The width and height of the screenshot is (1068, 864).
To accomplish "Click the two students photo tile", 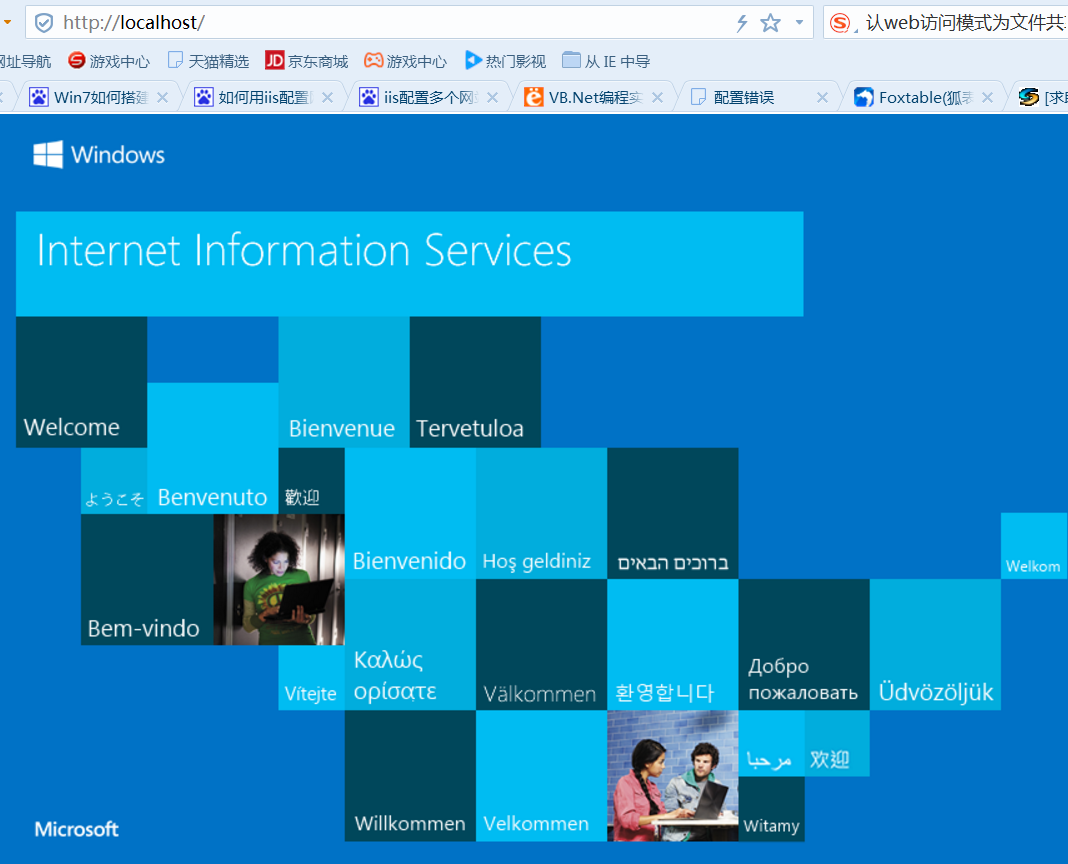I will [x=673, y=776].
